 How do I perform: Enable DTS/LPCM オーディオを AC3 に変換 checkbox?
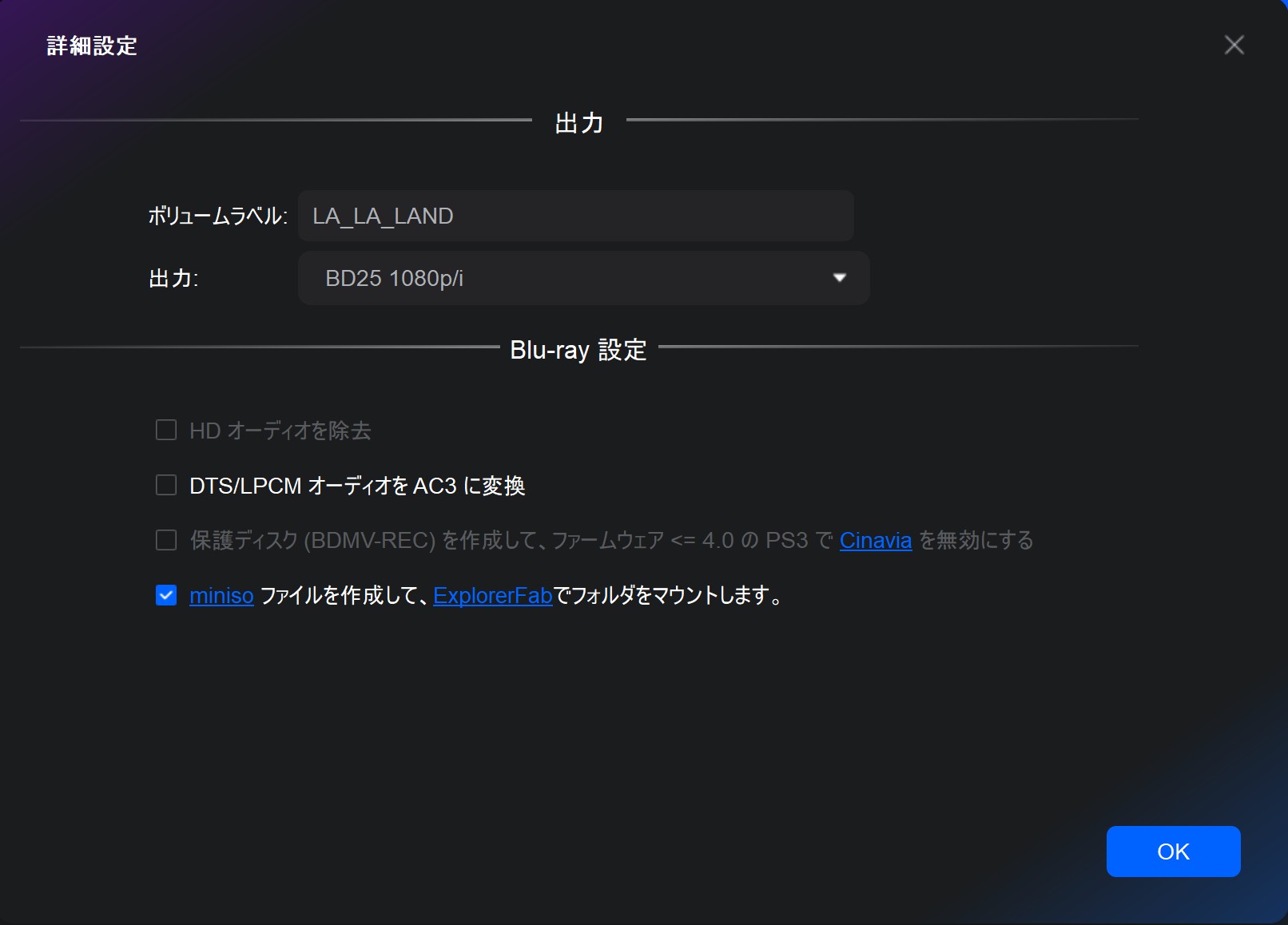coord(166,486)
